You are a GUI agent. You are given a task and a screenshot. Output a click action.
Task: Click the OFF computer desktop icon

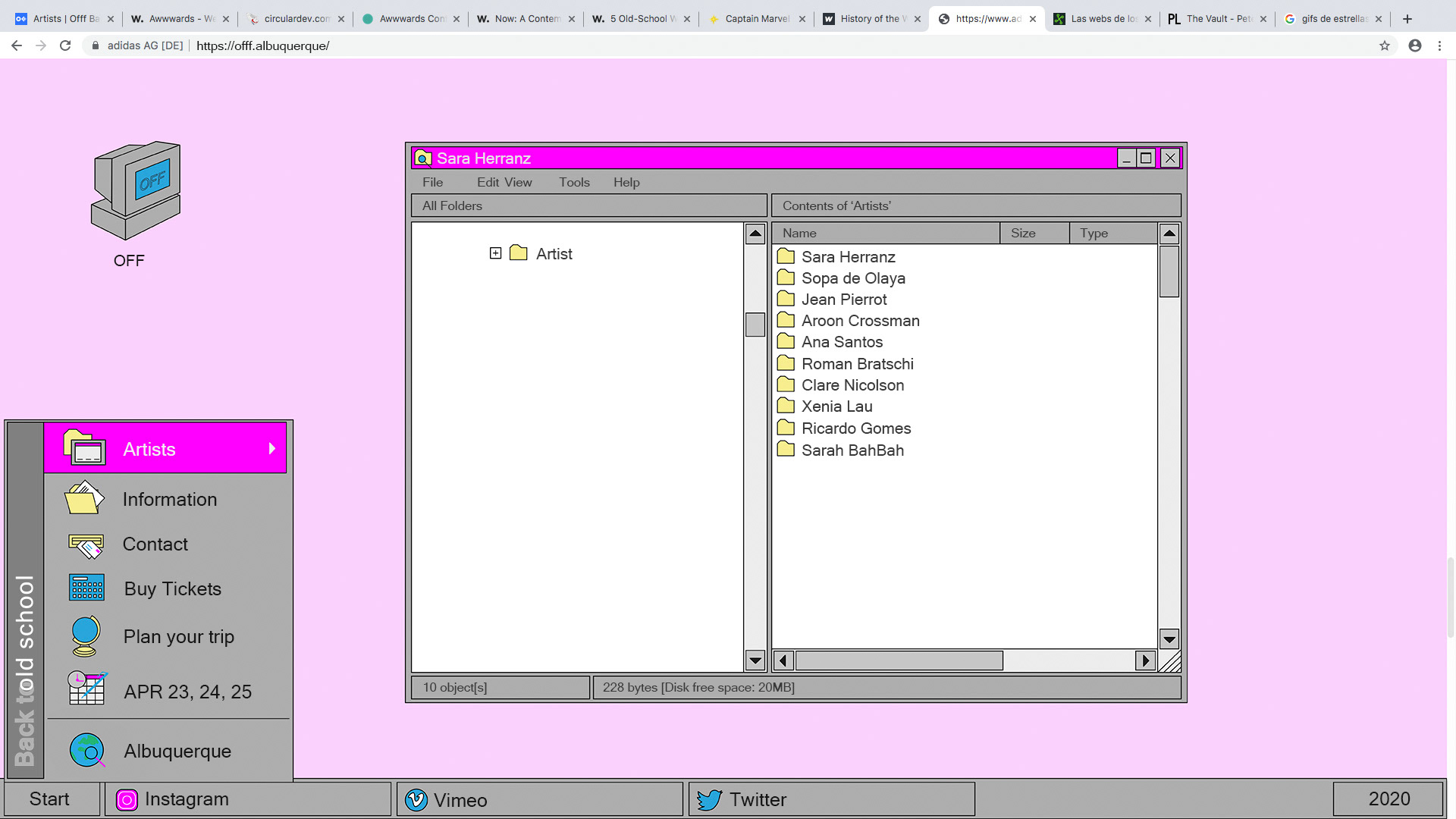[136, 190]
